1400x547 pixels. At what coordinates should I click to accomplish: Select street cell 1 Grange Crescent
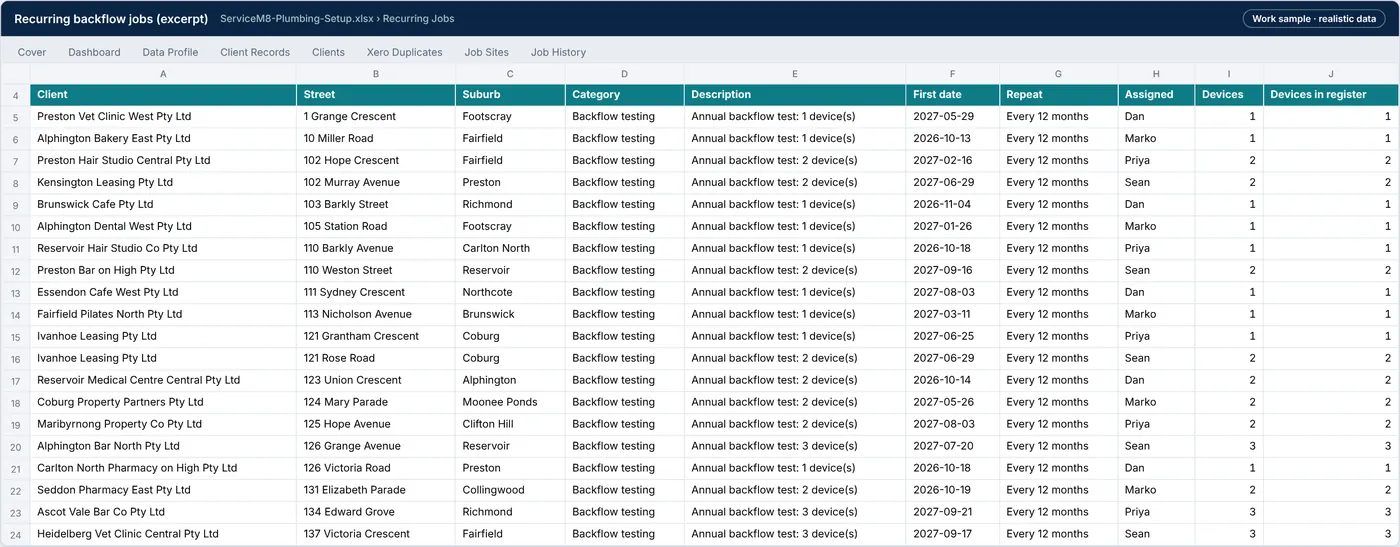pyautogui.click(x=376, y=117)
